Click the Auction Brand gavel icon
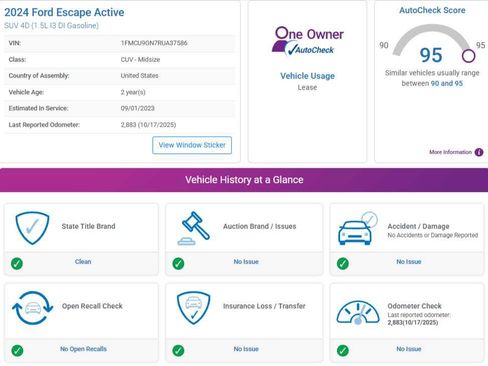Screen dimensions: 488x366 click(194, 228)
